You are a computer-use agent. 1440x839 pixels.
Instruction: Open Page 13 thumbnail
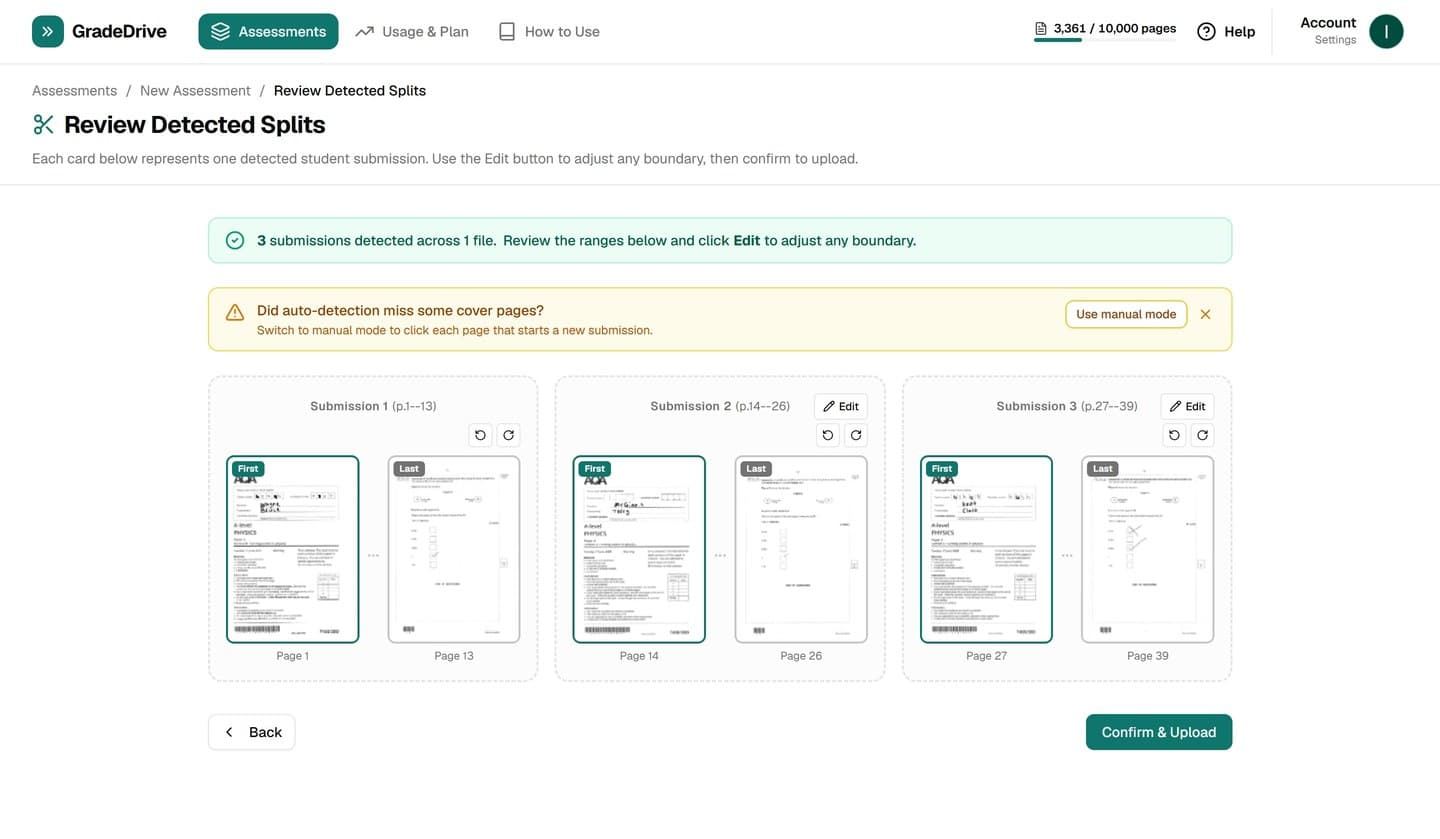click(454, 549)
